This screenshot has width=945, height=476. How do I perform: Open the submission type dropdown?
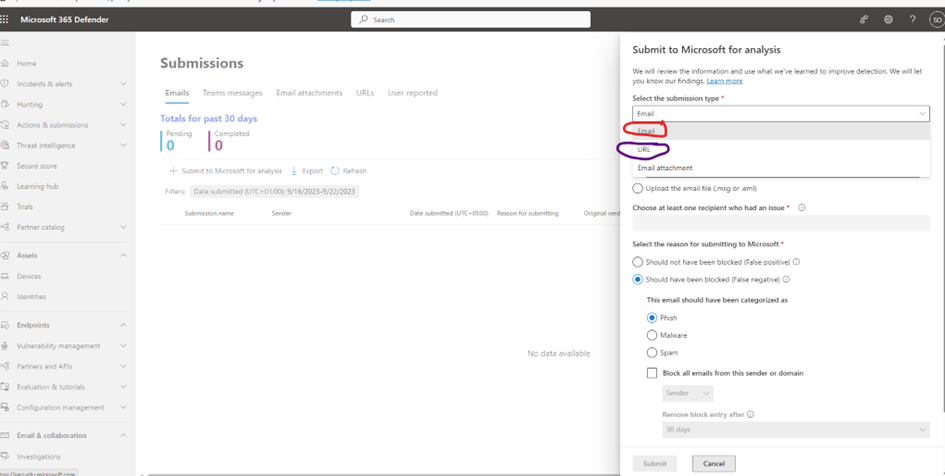point(781,113)
